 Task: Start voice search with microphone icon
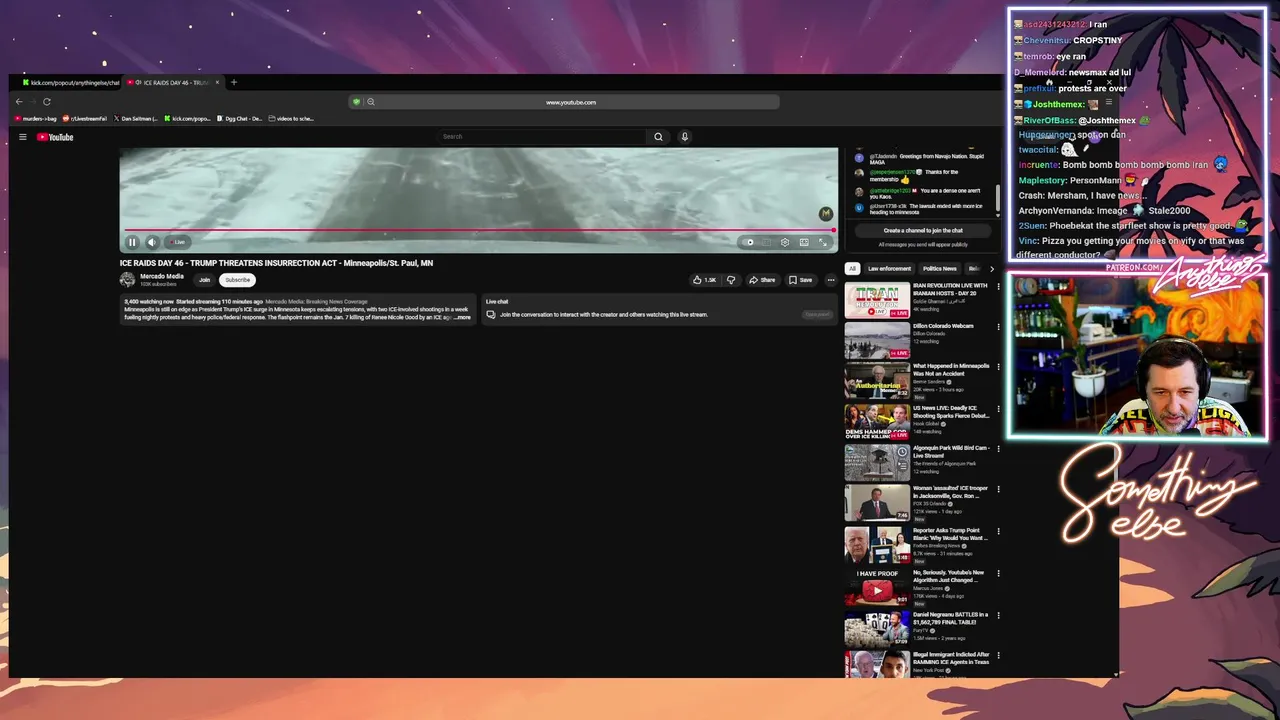point(685,137)
